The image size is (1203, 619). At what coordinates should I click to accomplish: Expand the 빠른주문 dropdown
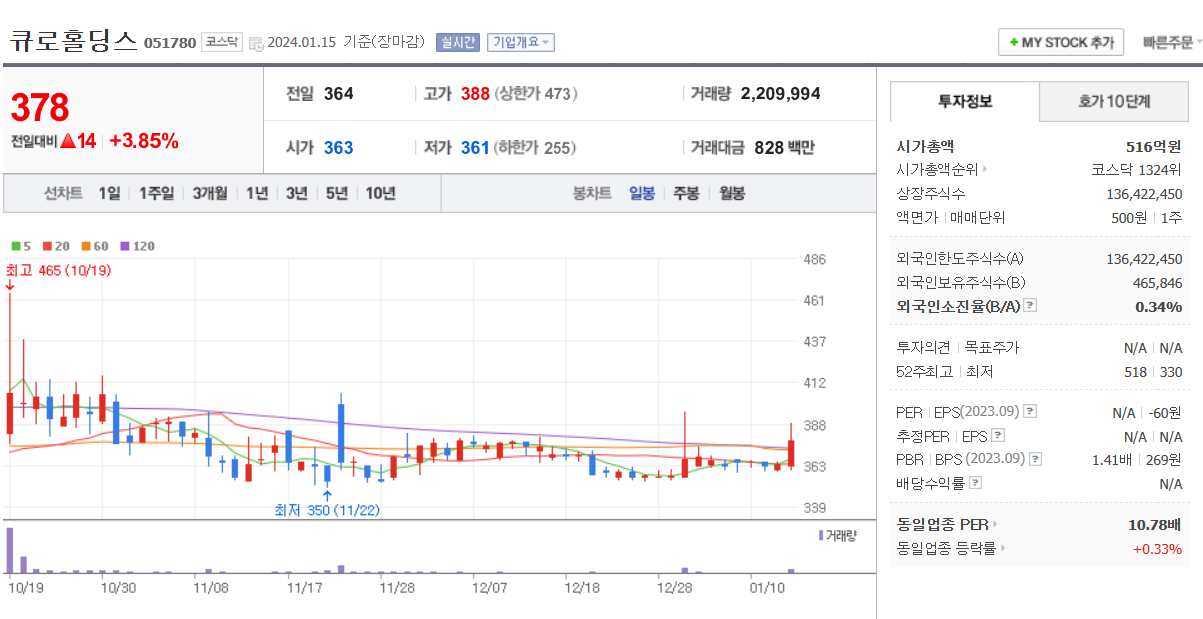coord(1171,43)
